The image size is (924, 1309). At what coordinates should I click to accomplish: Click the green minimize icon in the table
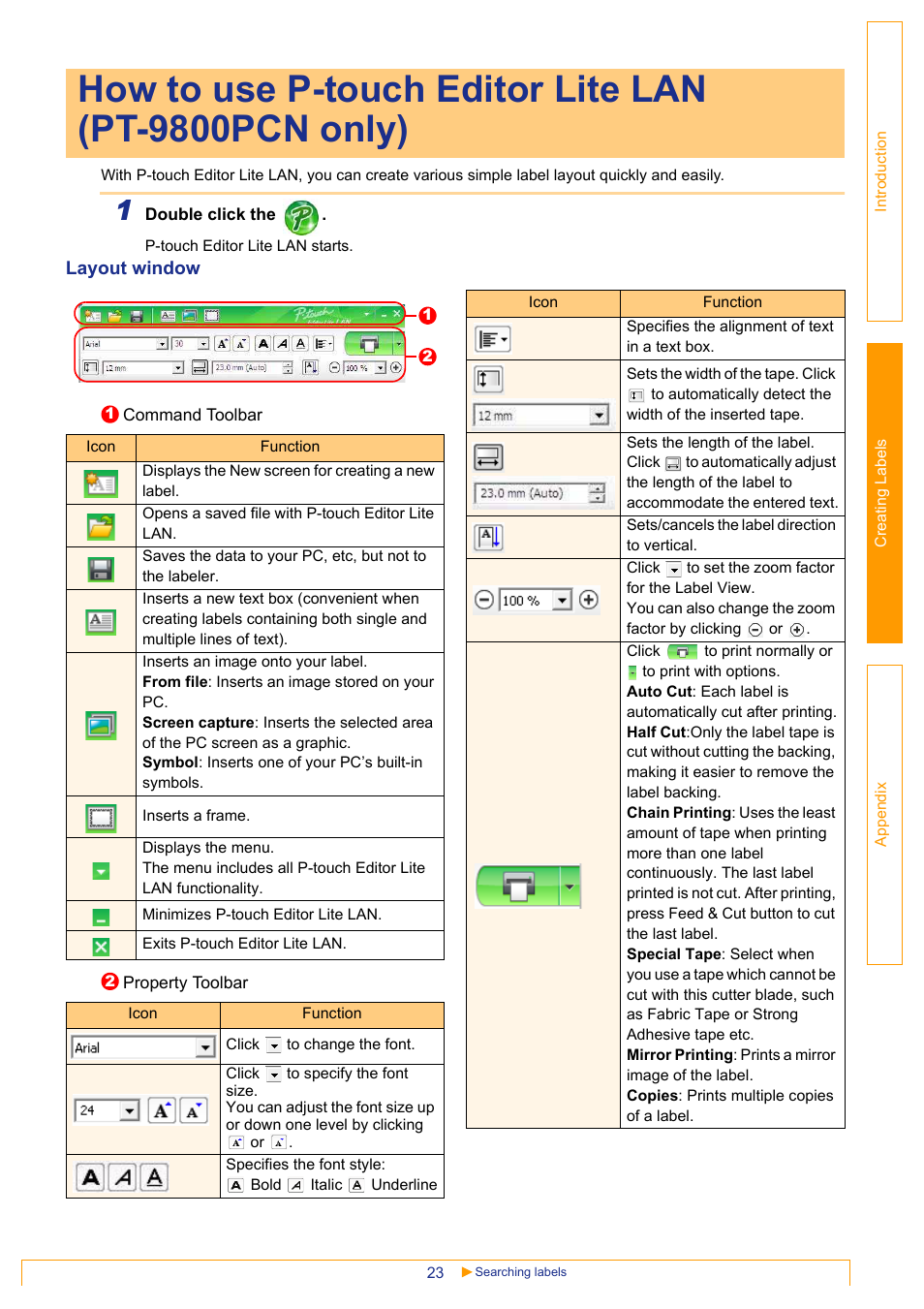[x=101, y=917]
